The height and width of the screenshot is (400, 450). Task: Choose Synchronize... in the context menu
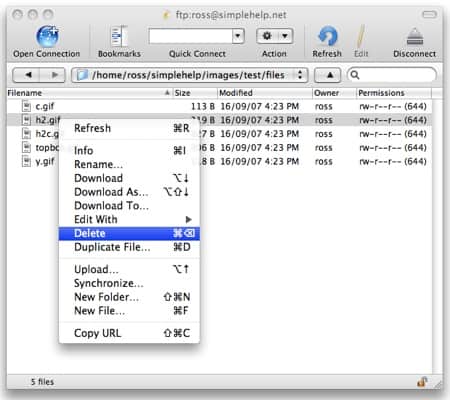point(129,283)
